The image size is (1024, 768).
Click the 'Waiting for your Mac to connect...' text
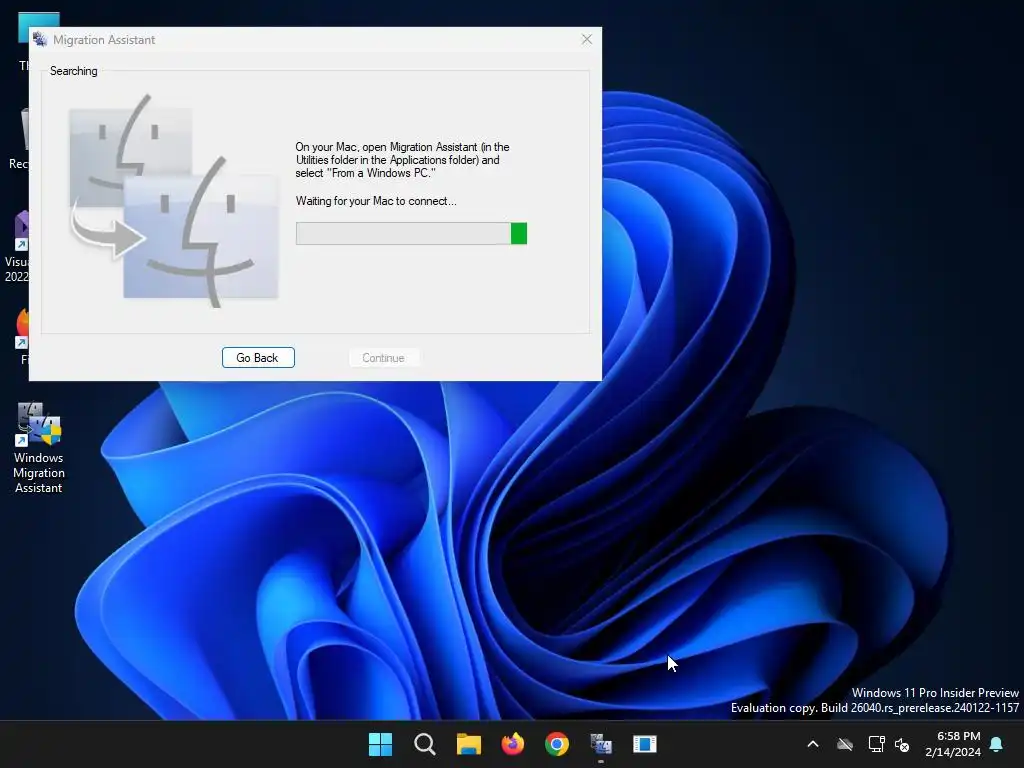376,201
